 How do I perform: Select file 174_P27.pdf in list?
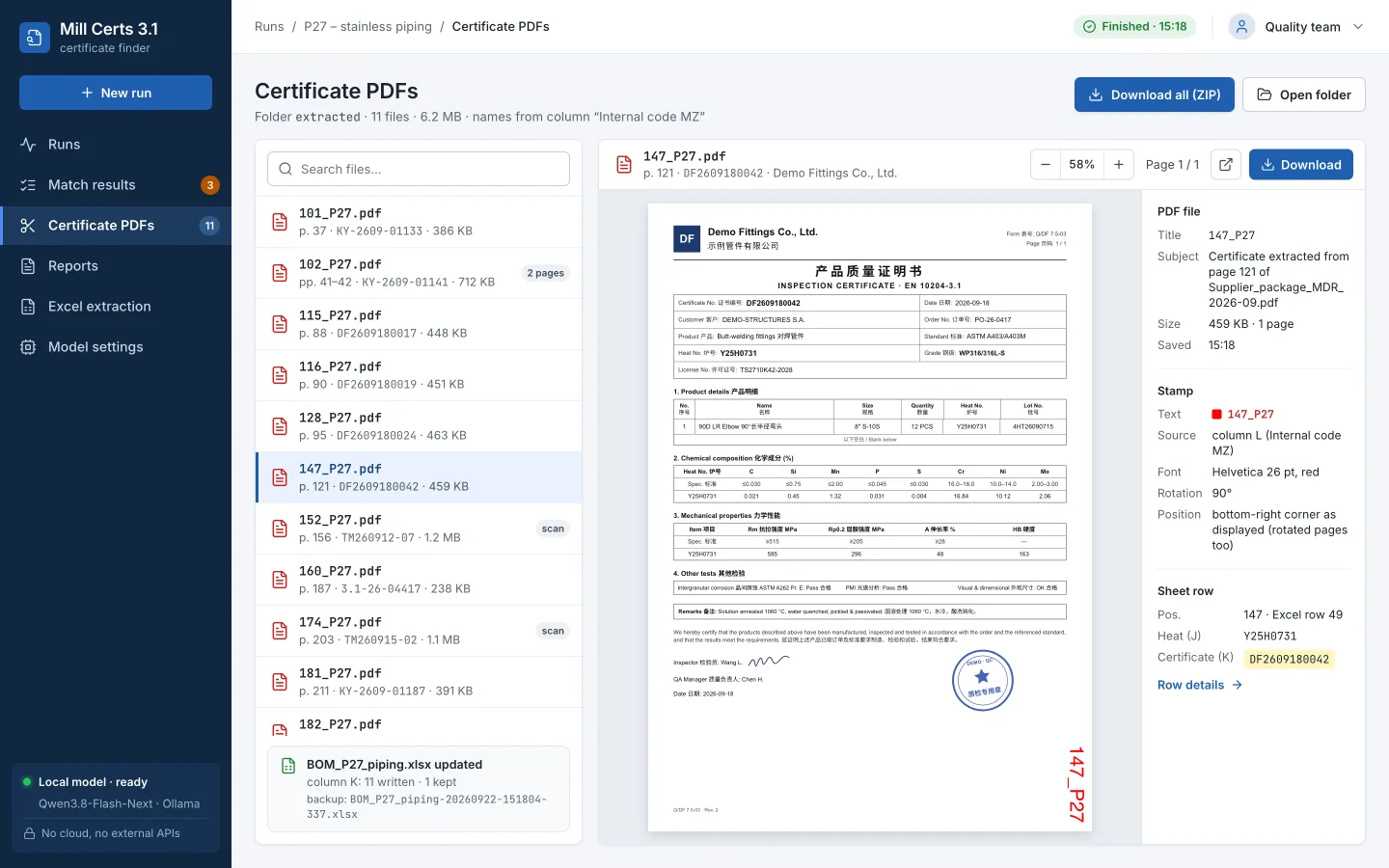click(x=419, y=631)
